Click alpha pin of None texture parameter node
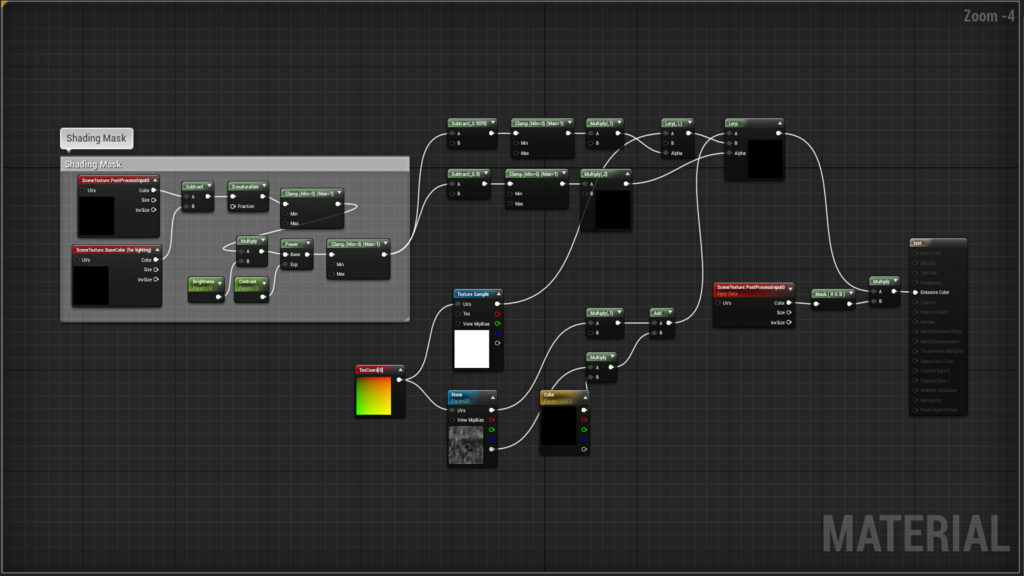The height and width of the screenshot is (576, 1024). coord(492,449)
